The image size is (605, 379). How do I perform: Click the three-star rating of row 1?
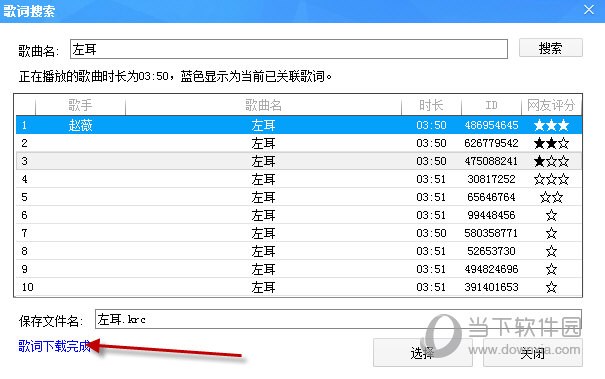click(551, 125)
